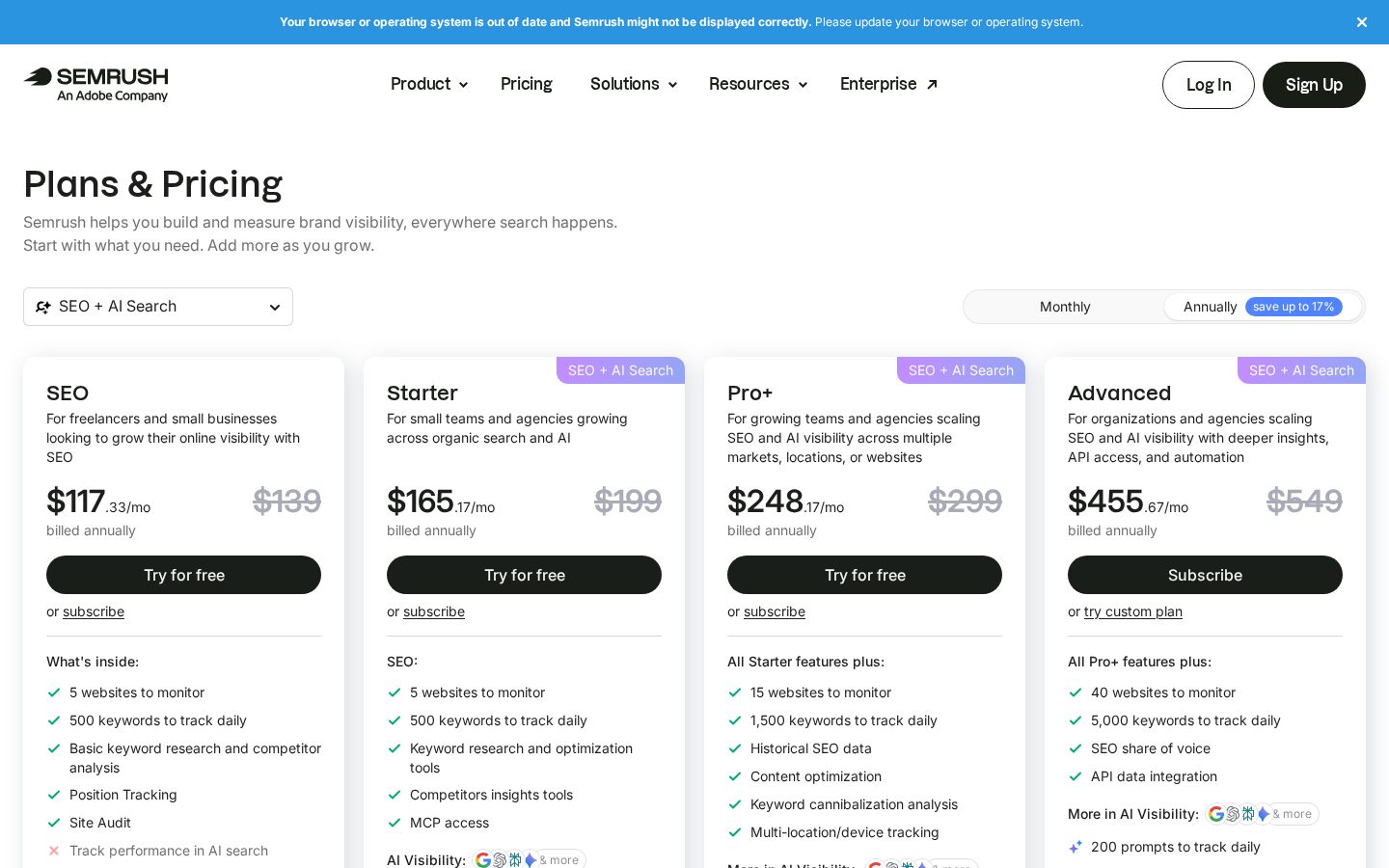Click checkmark beside 15 websites to monitor

[735, 692]
